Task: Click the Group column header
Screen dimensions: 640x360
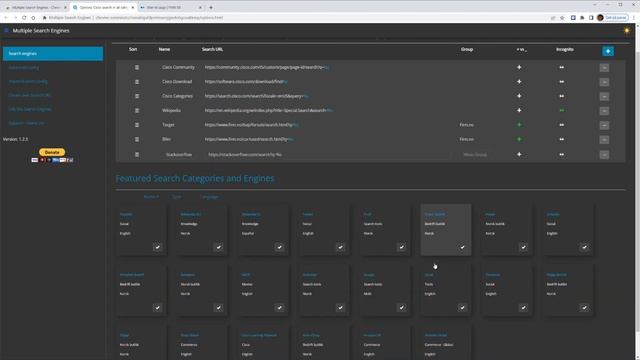Action: (x=467, y=49)
